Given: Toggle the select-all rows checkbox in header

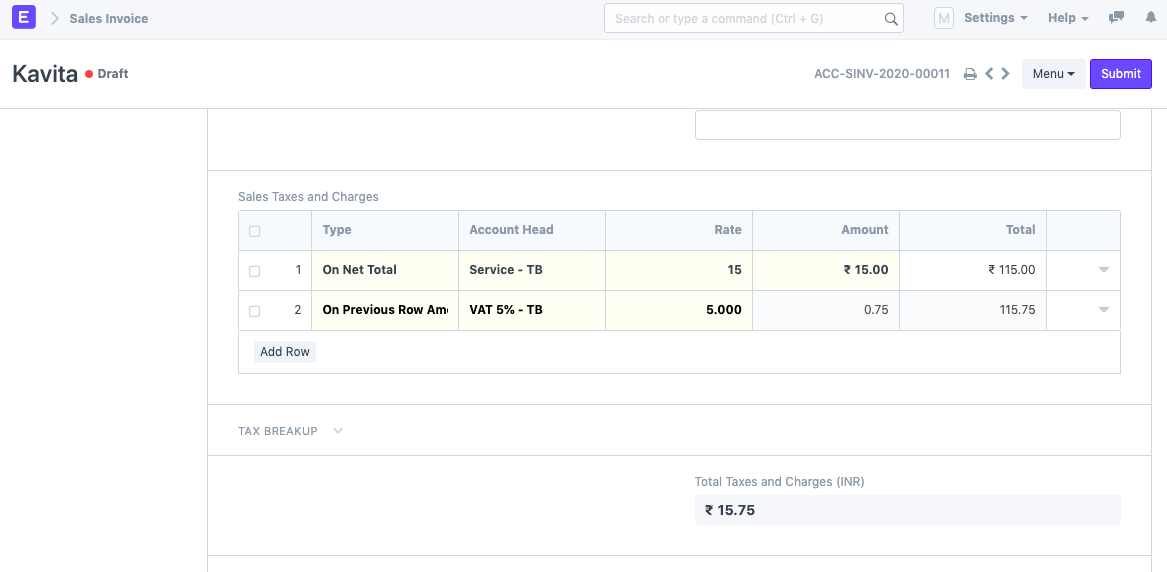Looking at the screenshot, I should (254, 231).
